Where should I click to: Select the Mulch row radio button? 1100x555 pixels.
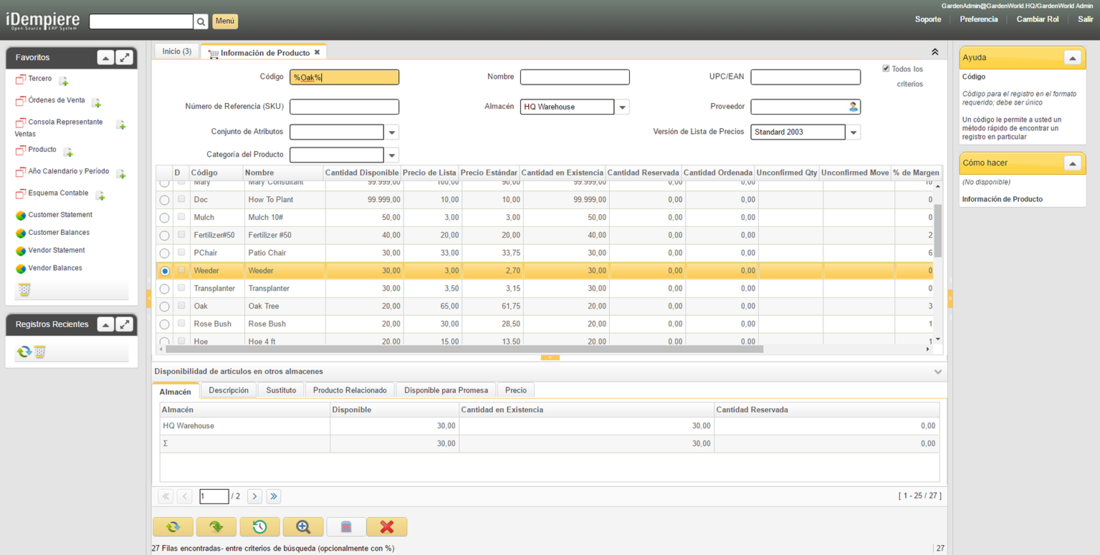pos(165,218)
